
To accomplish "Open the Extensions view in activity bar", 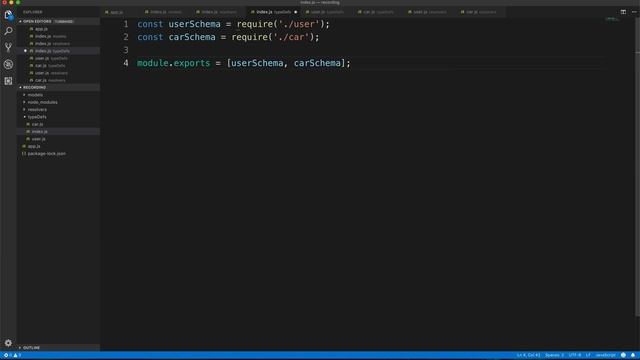I will pos(8,81).
